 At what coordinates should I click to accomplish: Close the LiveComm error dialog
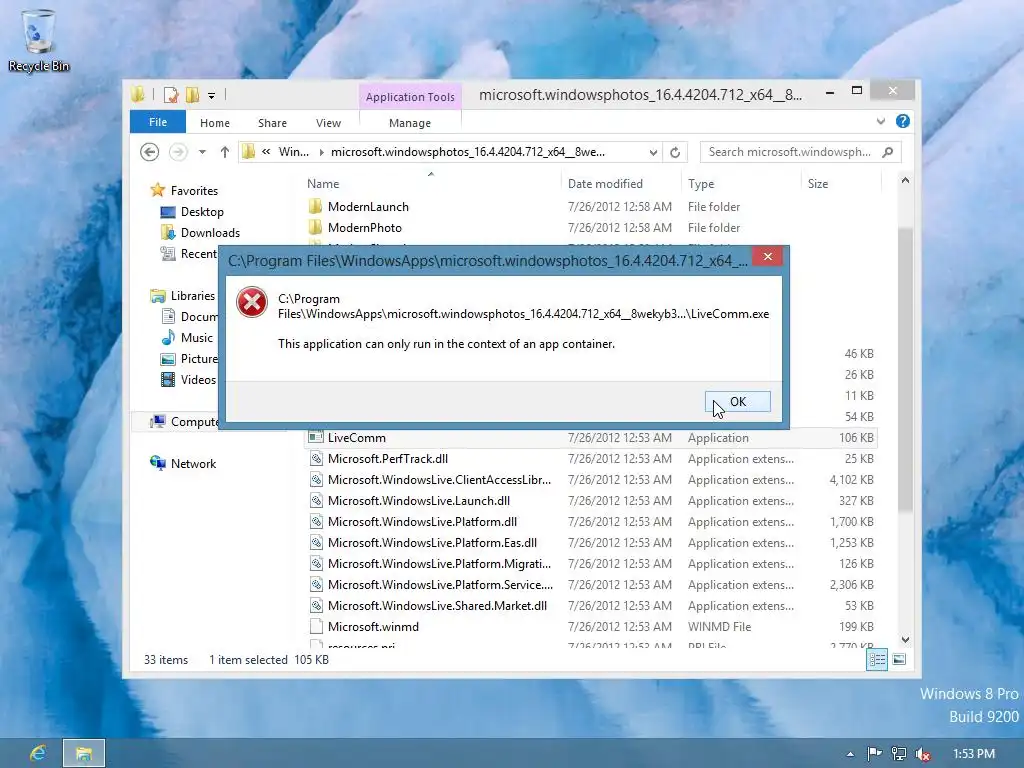coord(768,257)
